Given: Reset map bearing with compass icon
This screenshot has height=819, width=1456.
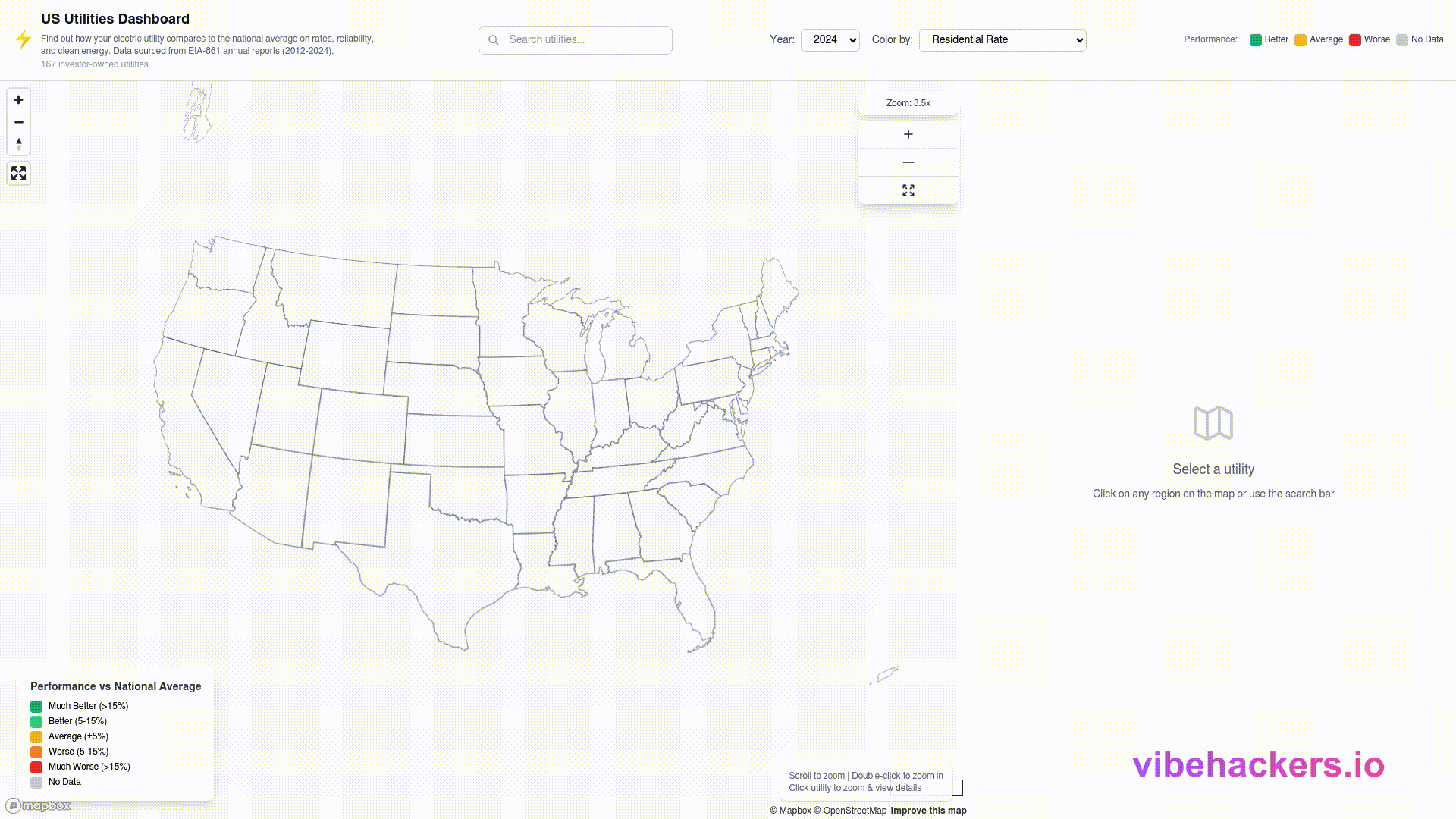Looking at the screenshot, I should 19,144.
